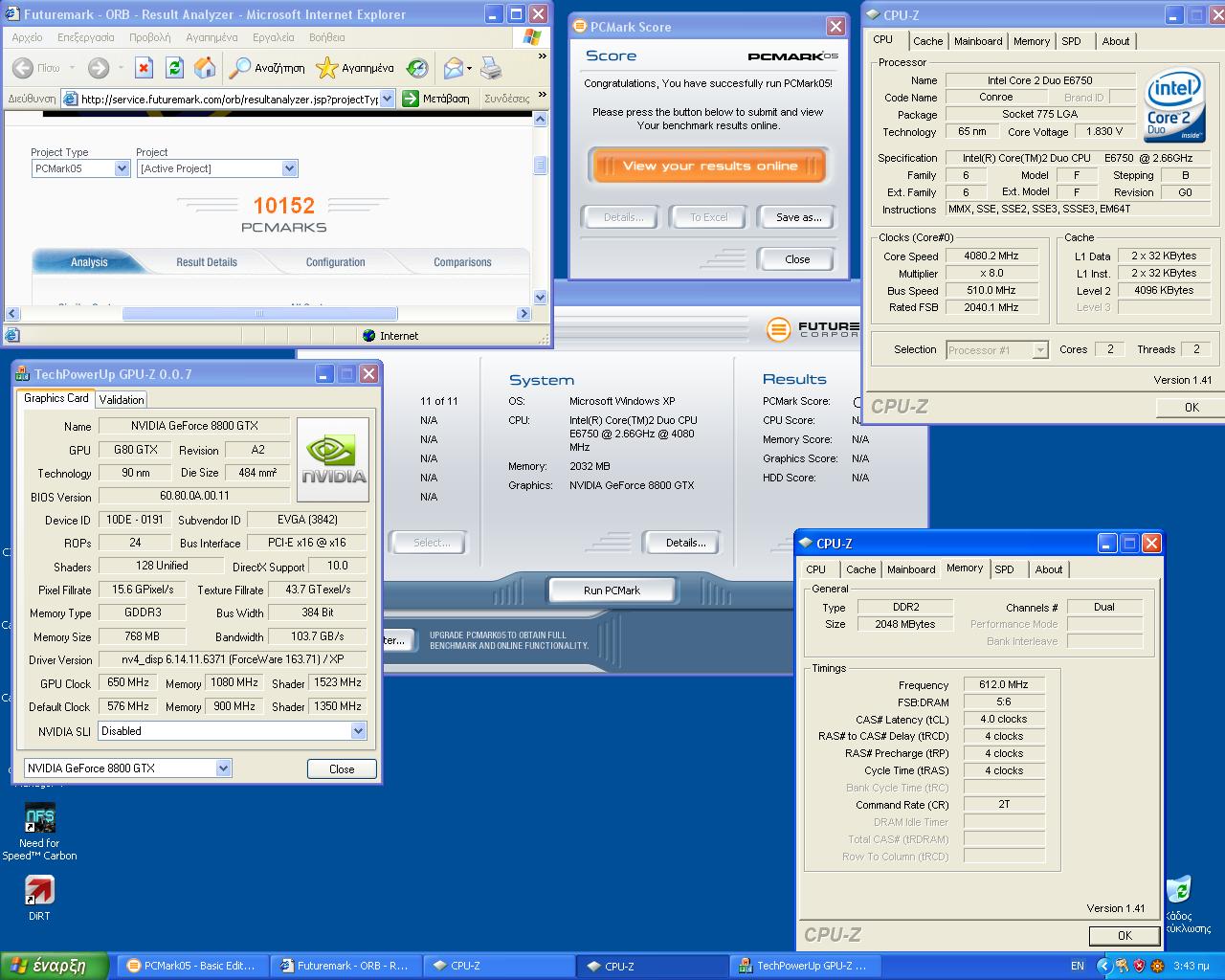The height and width of the screenshot is (980, 1225).
Task: Click the IE vertical scrollbar down arrow
Action: [540, 298]
